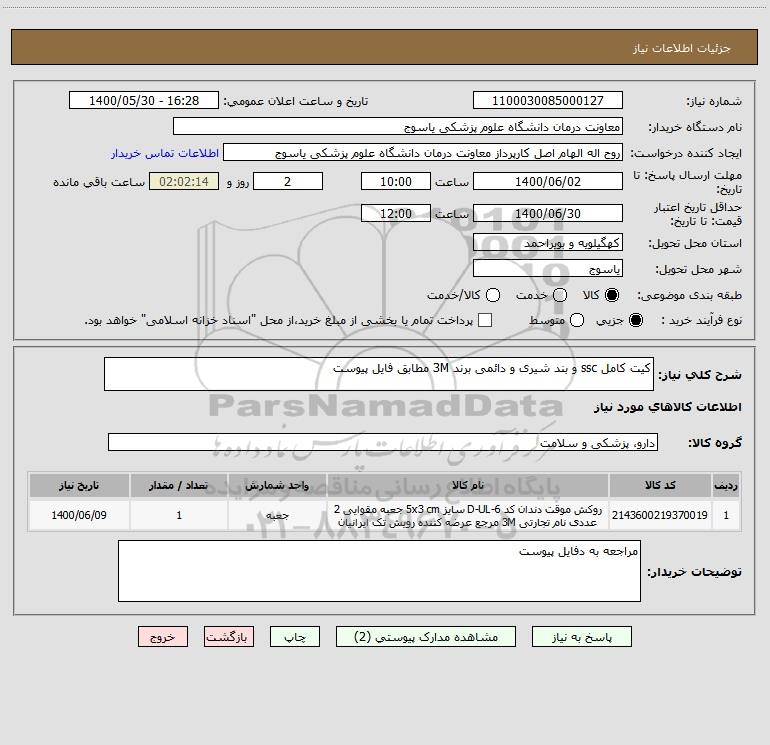Click the شماره نیاز field 1100030085000127
Viewport: 770px width, 745px height.
coord(548,100)
